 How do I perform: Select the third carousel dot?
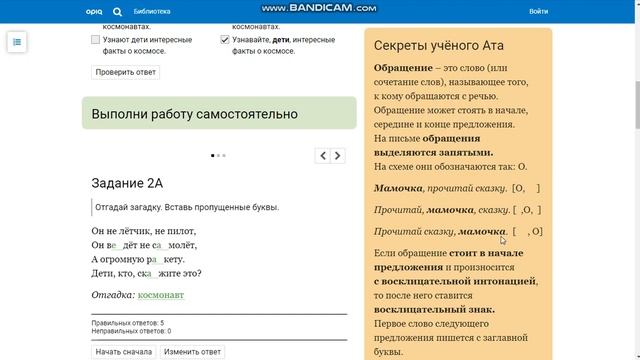coord(224,156)
